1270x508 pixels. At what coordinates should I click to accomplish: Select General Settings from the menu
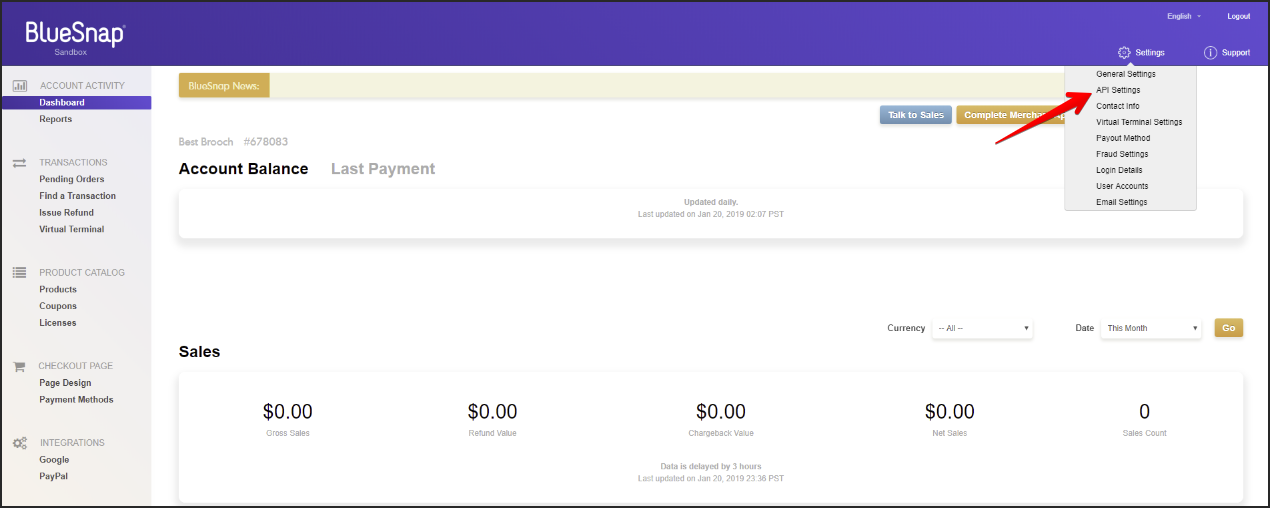1125,74
